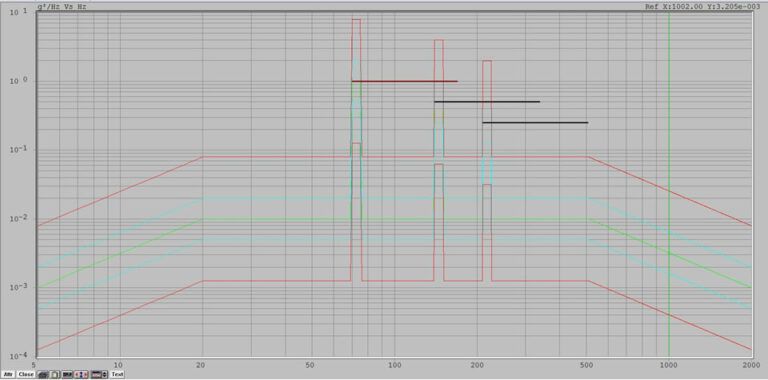Click the '1000' frequency axis label
Screen dimensions: 768x380
pos(669,365)
